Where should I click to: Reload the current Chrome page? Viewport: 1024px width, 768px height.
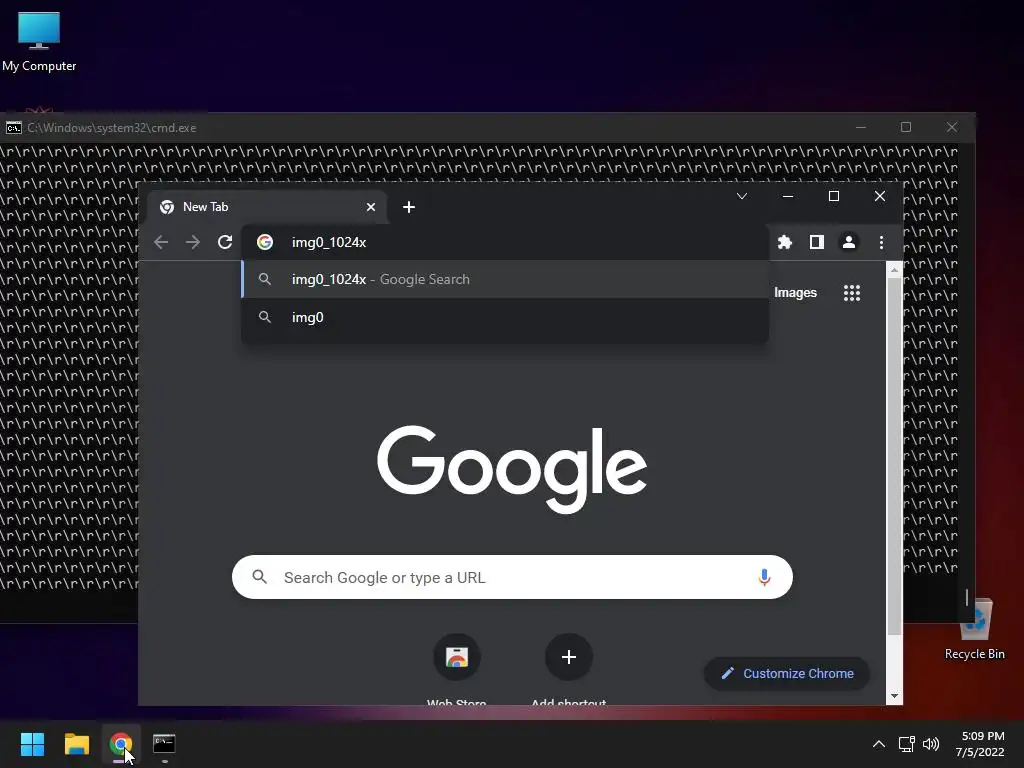(x=225, y=242)
